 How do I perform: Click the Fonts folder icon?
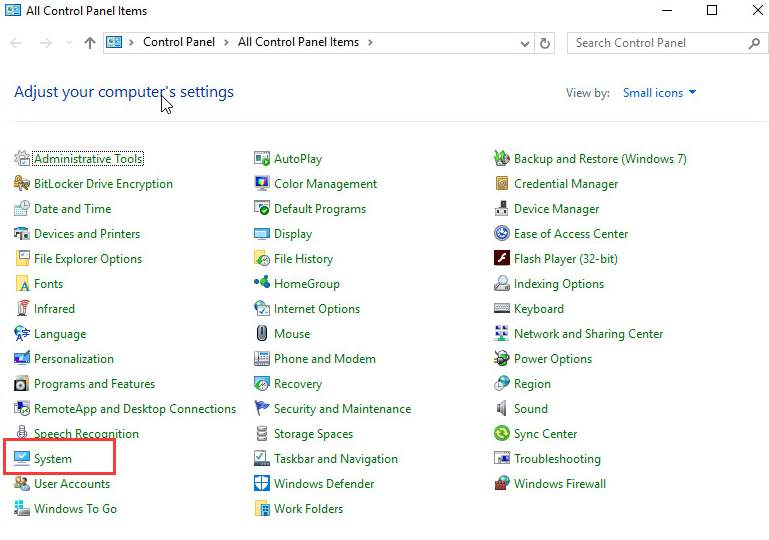tap(22, 283)
